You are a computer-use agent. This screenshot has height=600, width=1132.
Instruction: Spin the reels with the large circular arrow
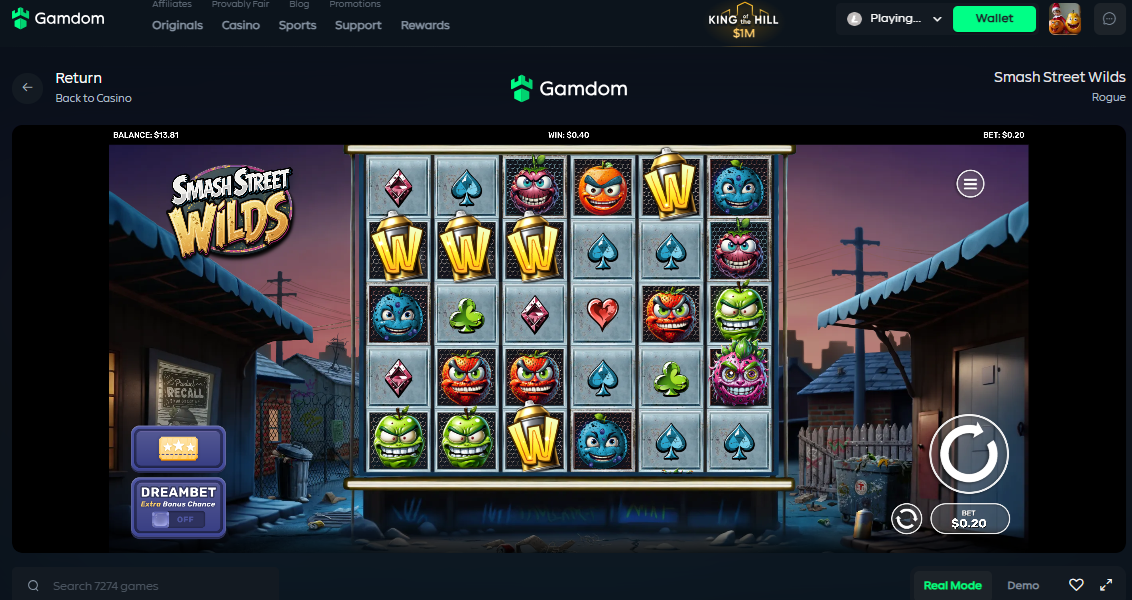pos(969,454)
